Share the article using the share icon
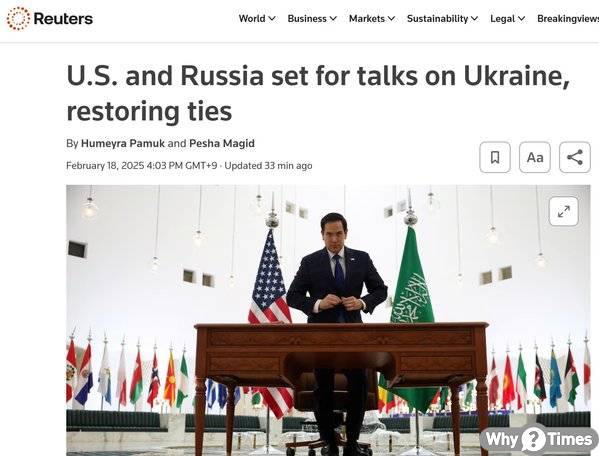The height and width of the screenshot is (456, 599). [575, 157]
